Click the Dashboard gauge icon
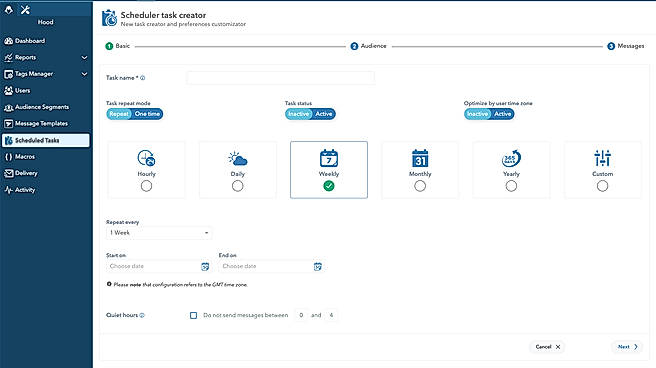Viewport: 656px width, 368px height. (8, 41)
